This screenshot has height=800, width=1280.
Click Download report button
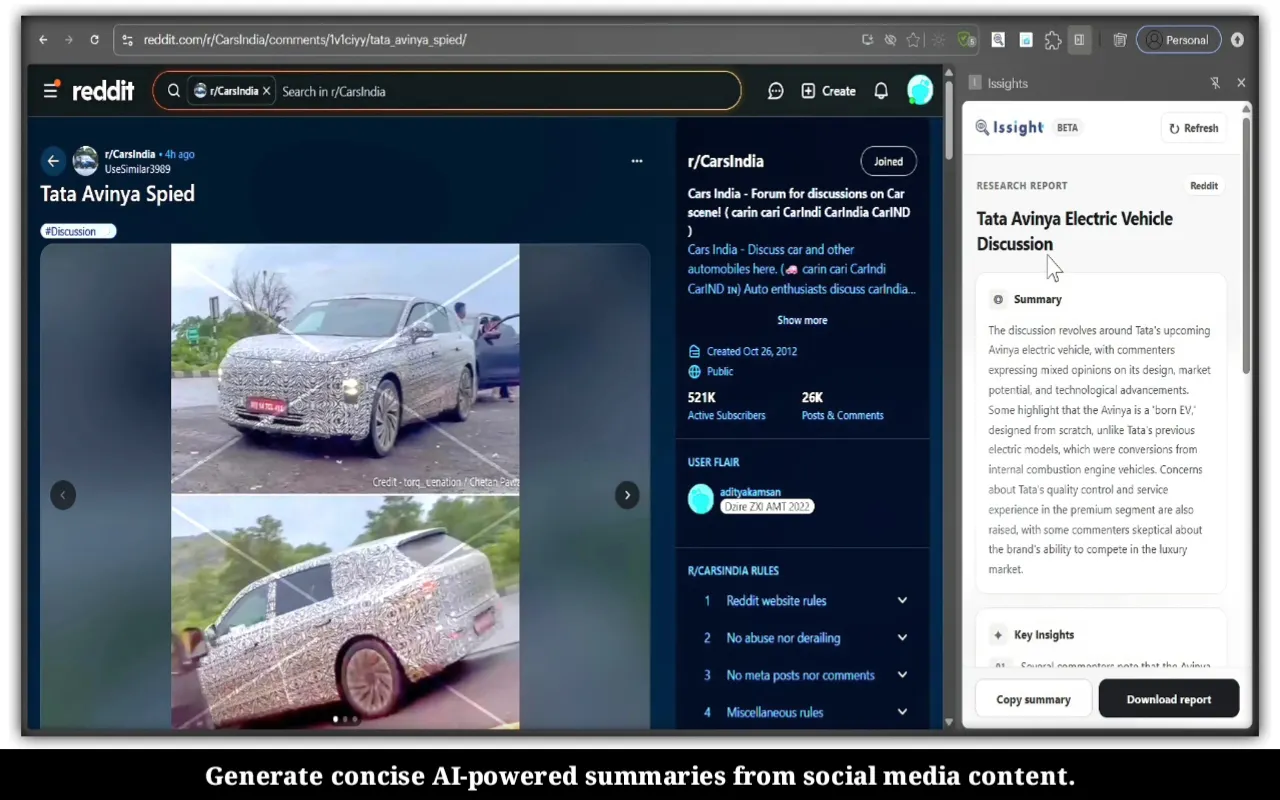click(1169, 699)
